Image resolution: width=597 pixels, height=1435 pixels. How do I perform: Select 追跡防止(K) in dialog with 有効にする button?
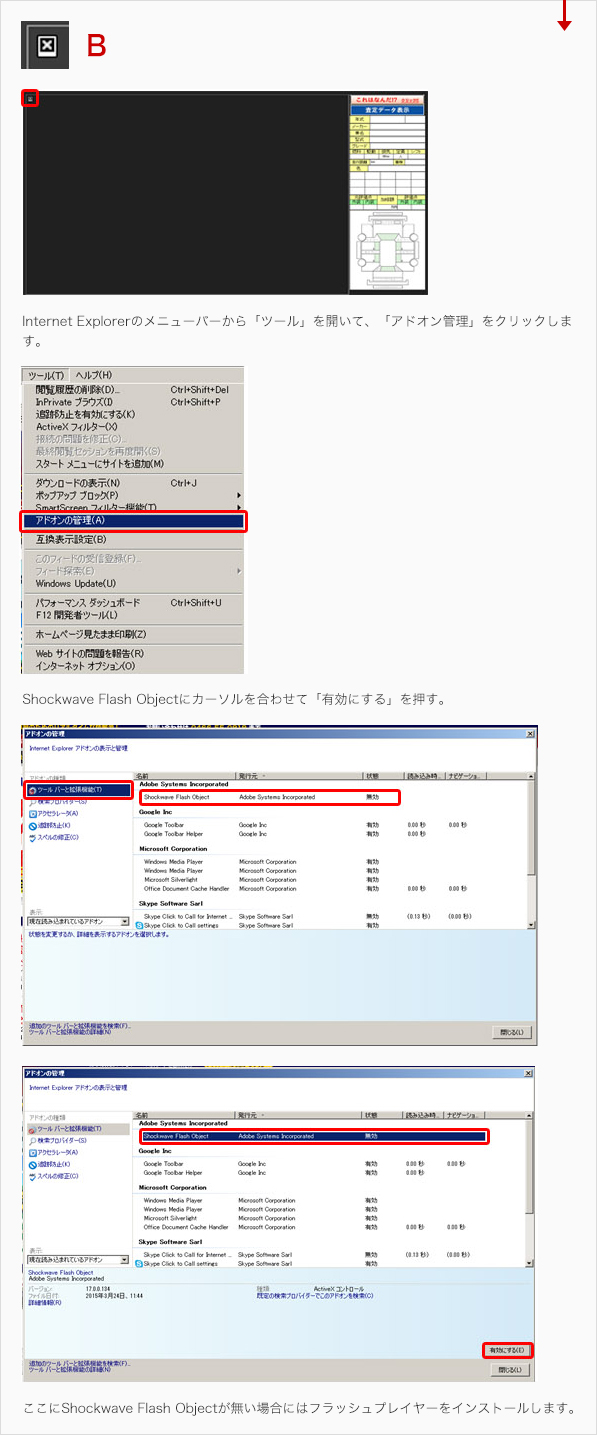52,1164
